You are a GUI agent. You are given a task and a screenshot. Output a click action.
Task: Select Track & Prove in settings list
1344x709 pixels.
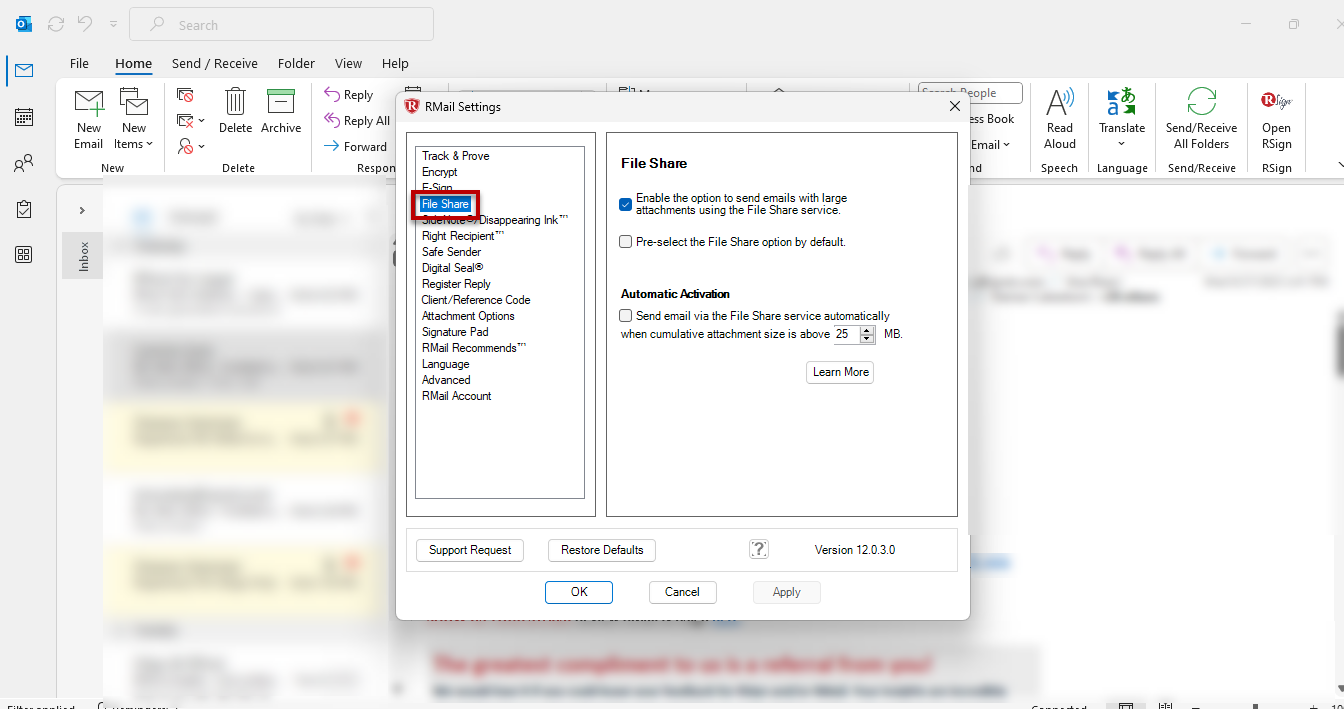(x=455, y=156)
